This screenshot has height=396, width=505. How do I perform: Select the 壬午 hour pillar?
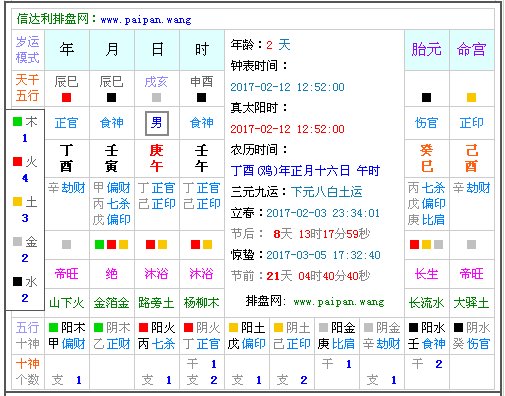click(x=201, y=158)
